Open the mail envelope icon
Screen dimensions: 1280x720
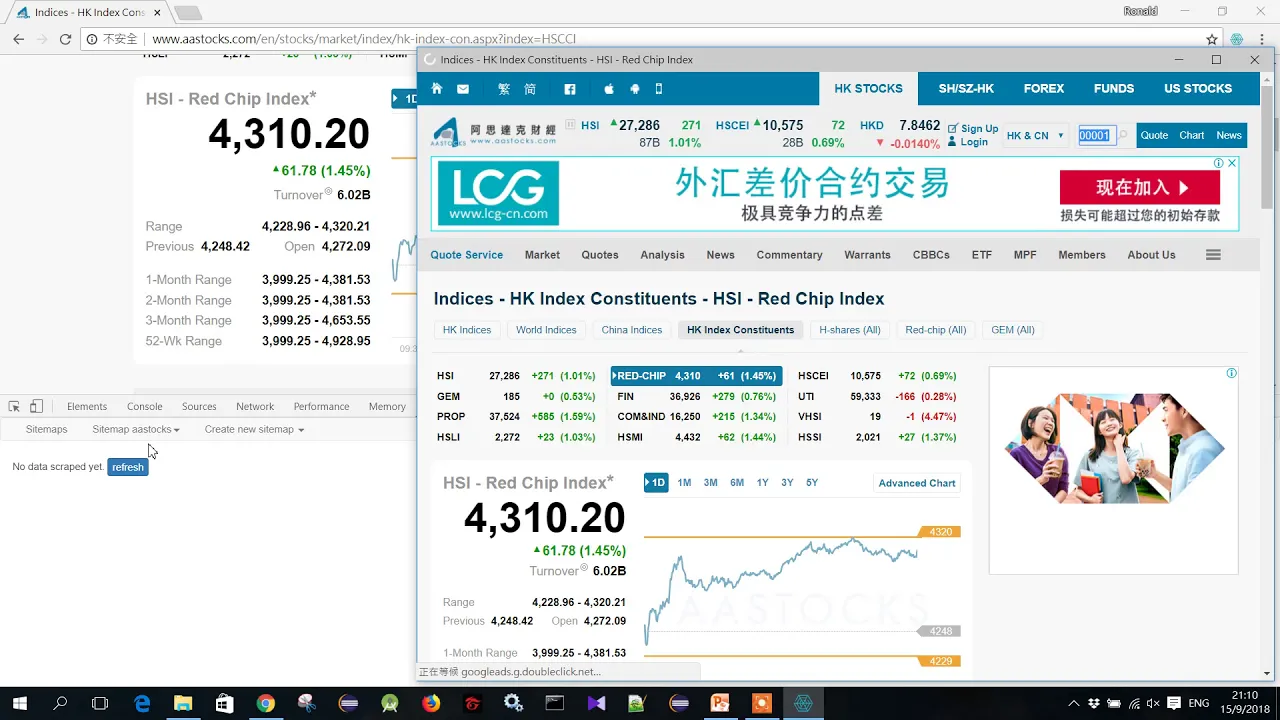tap(463, 89)
